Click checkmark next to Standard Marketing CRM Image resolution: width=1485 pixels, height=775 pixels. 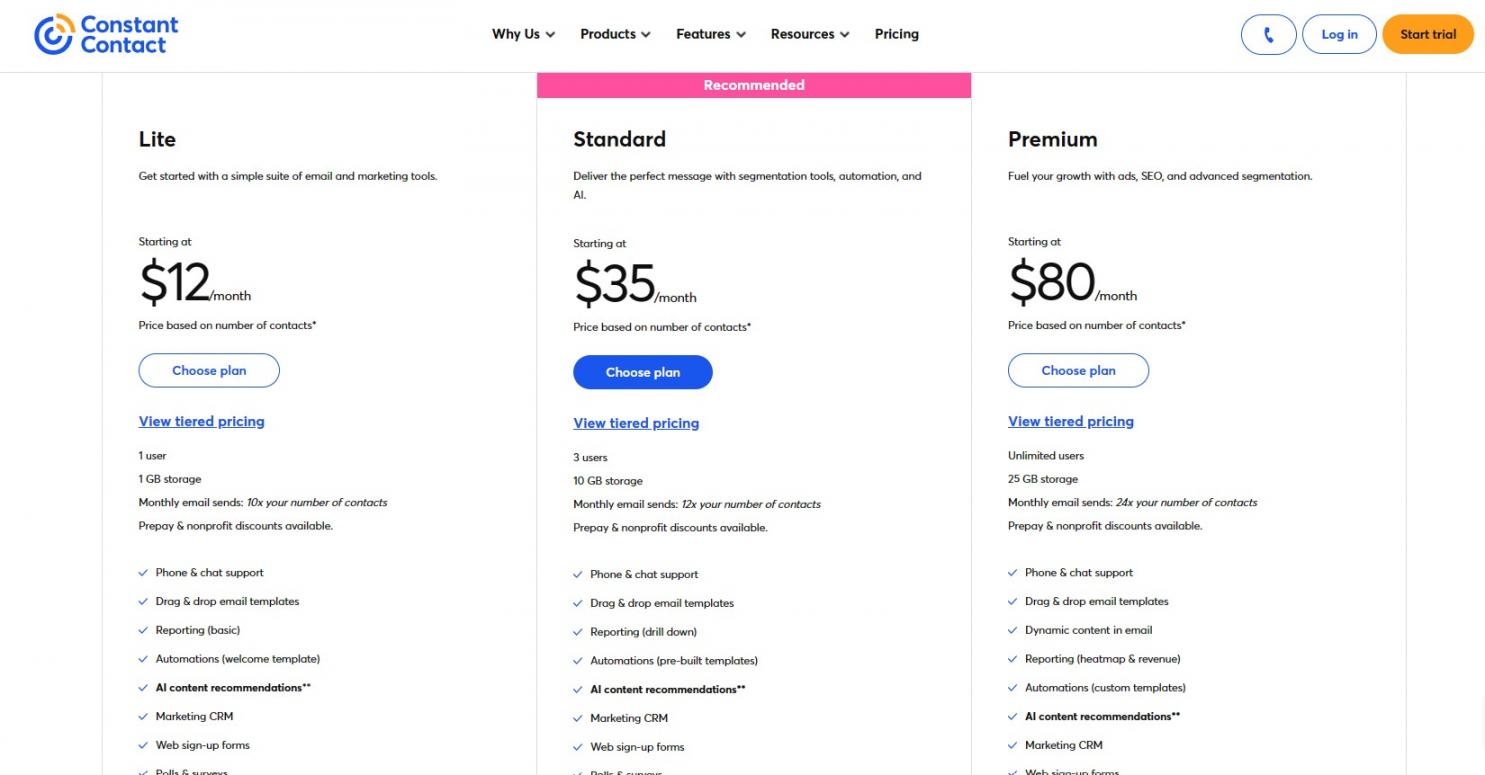[x=578, y=719]
